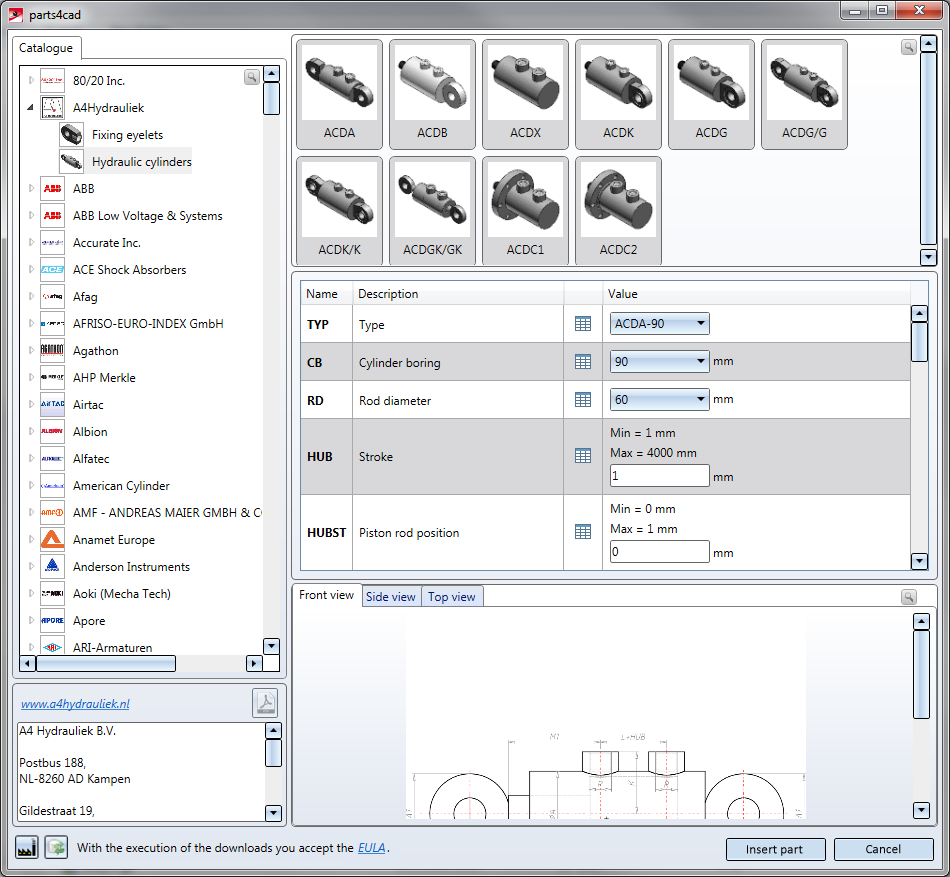Click the factory icon in the bottom bar
950x877 pixels.
coord(27,847)
